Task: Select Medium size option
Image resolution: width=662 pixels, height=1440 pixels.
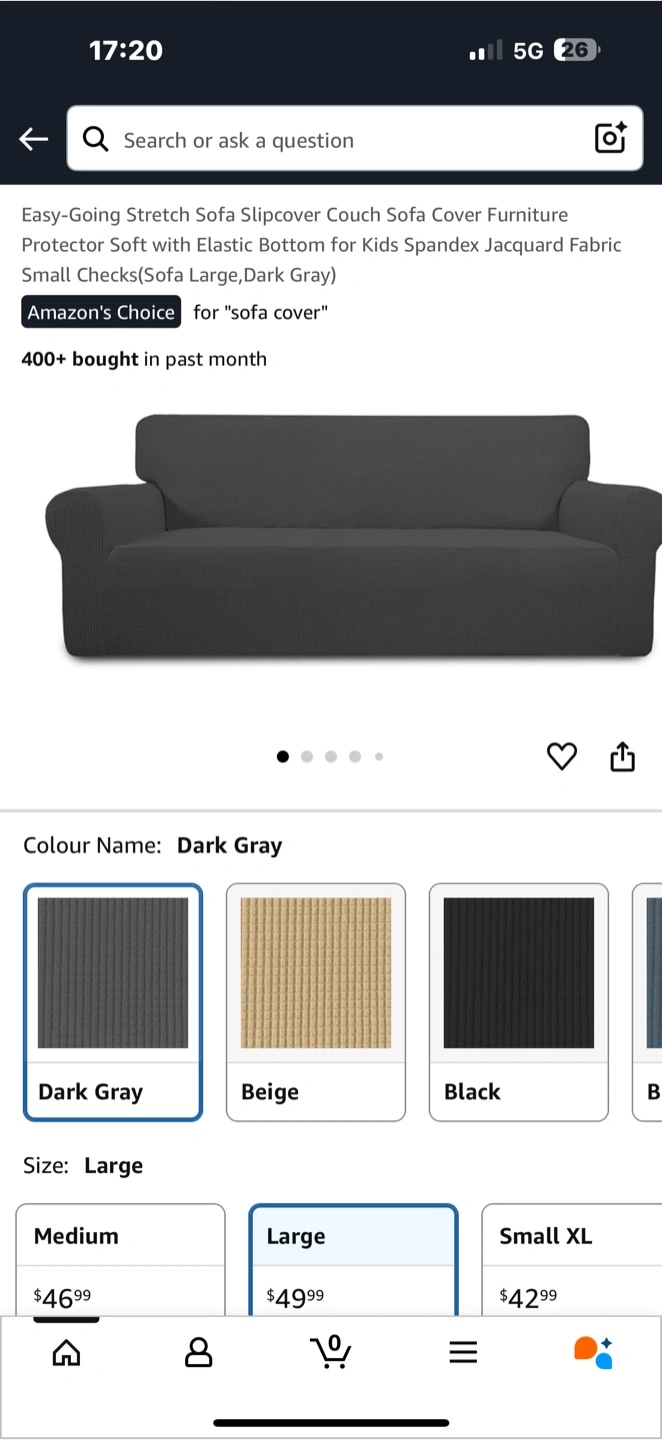Action: click(x=120, y=1260)
